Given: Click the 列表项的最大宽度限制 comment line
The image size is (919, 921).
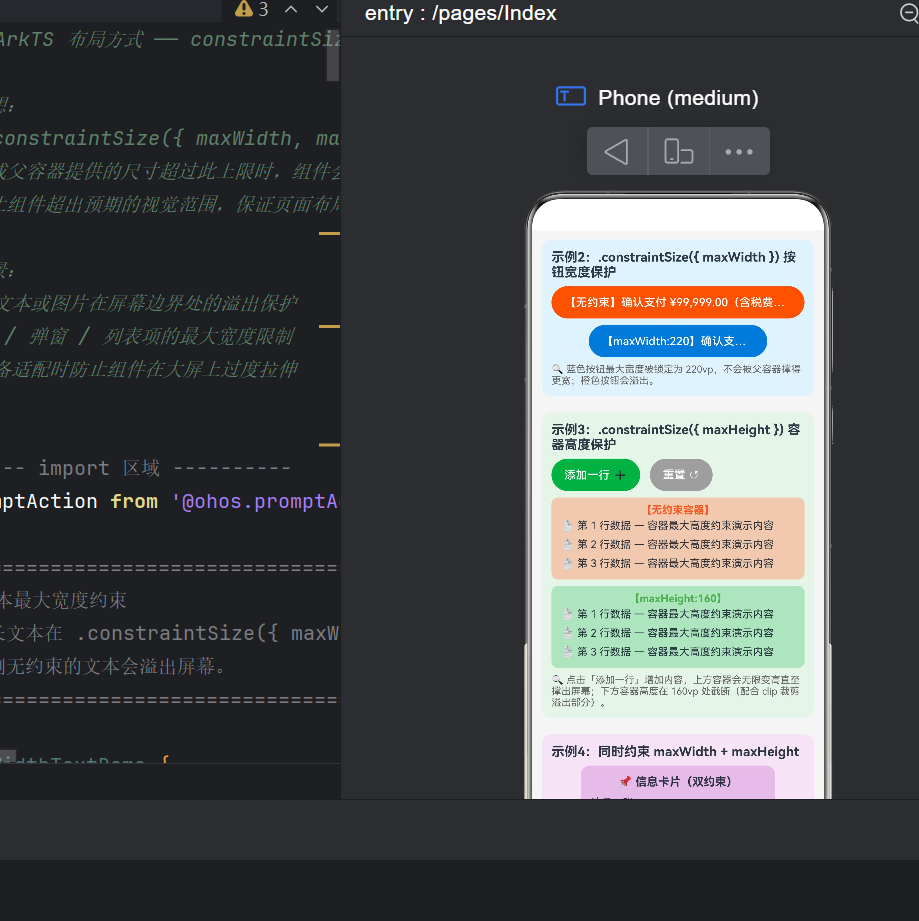Looking at the screenshot, I should coord(148,337).
